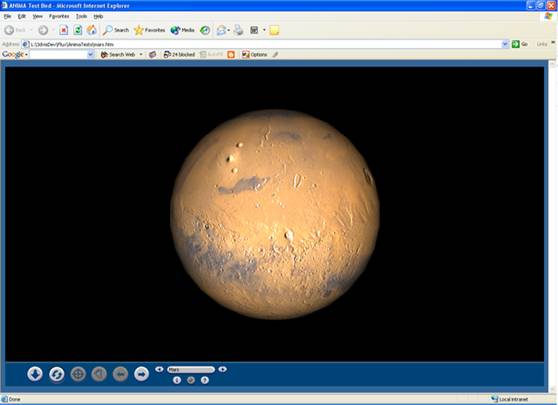Expand the address bar dropdown arrow

pos(505,44)
